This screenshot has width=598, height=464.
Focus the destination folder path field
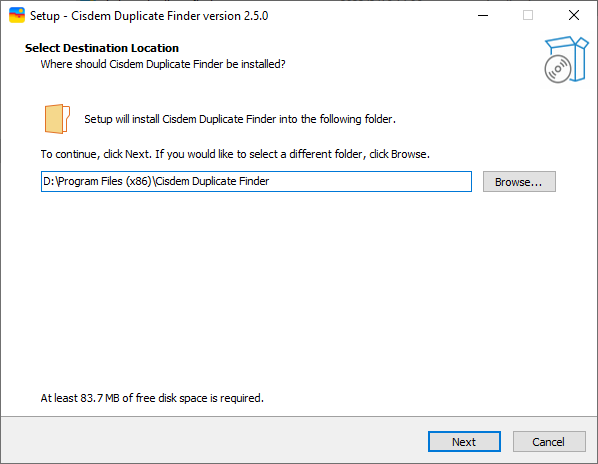pos(256,181)
